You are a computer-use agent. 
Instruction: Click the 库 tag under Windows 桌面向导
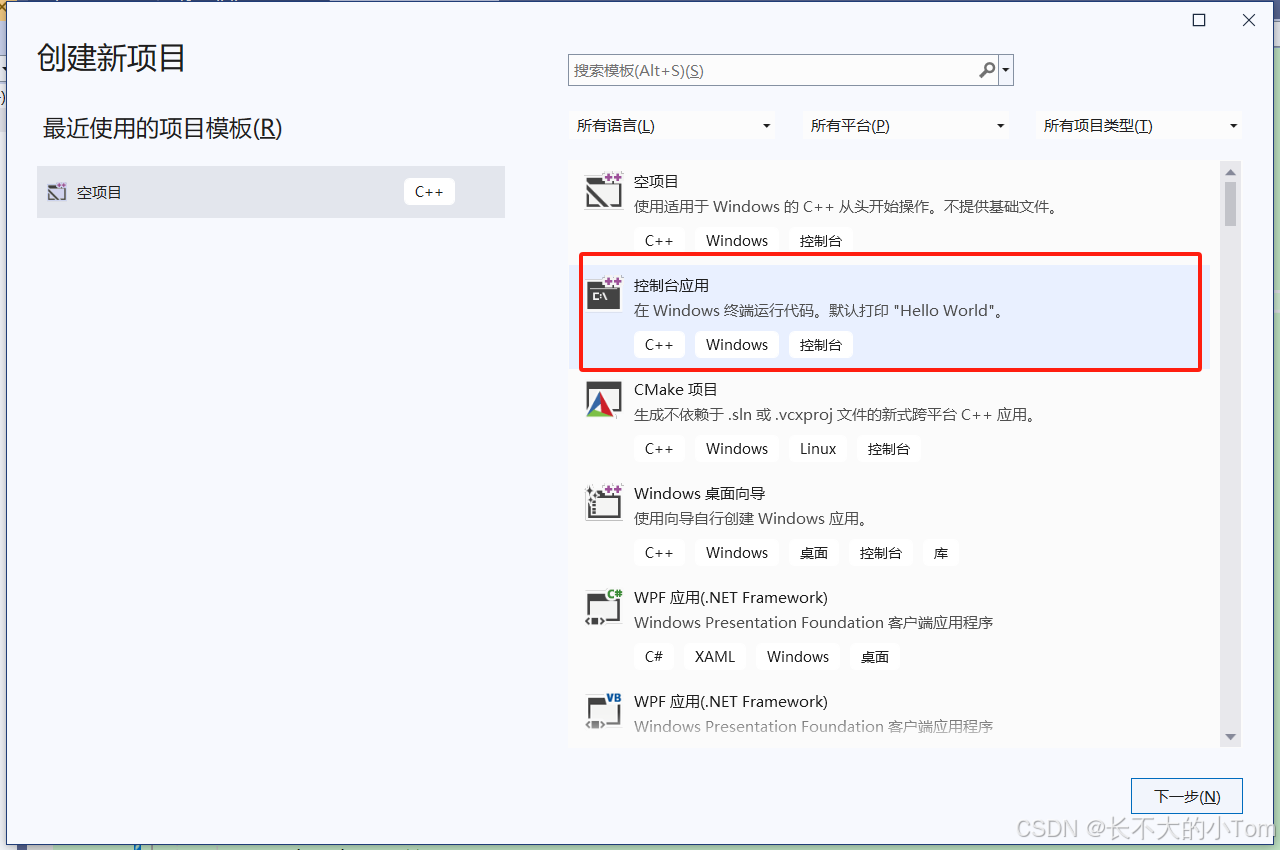[x=940, y=552]
